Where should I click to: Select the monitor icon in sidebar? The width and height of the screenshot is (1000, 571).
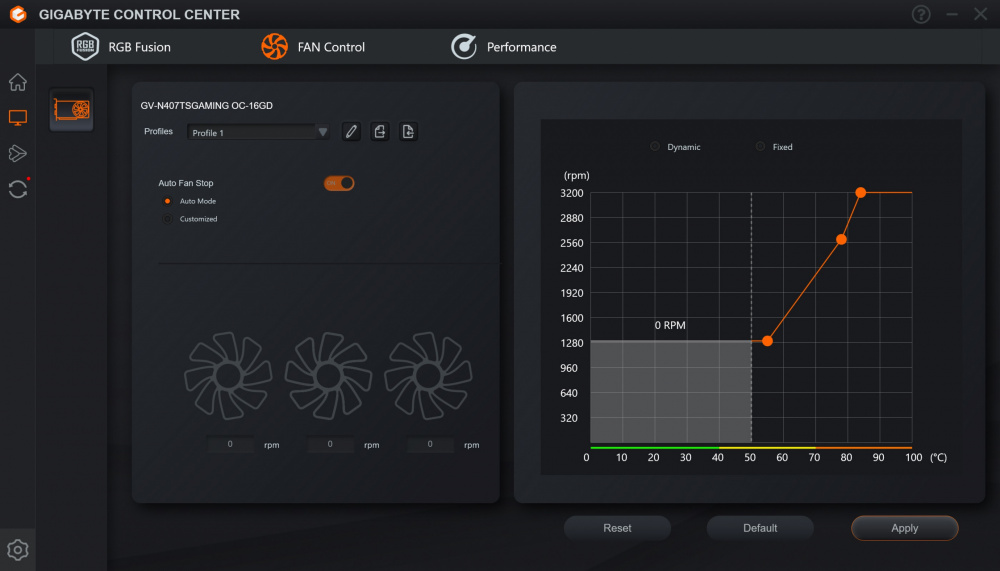tap(18, 117)
